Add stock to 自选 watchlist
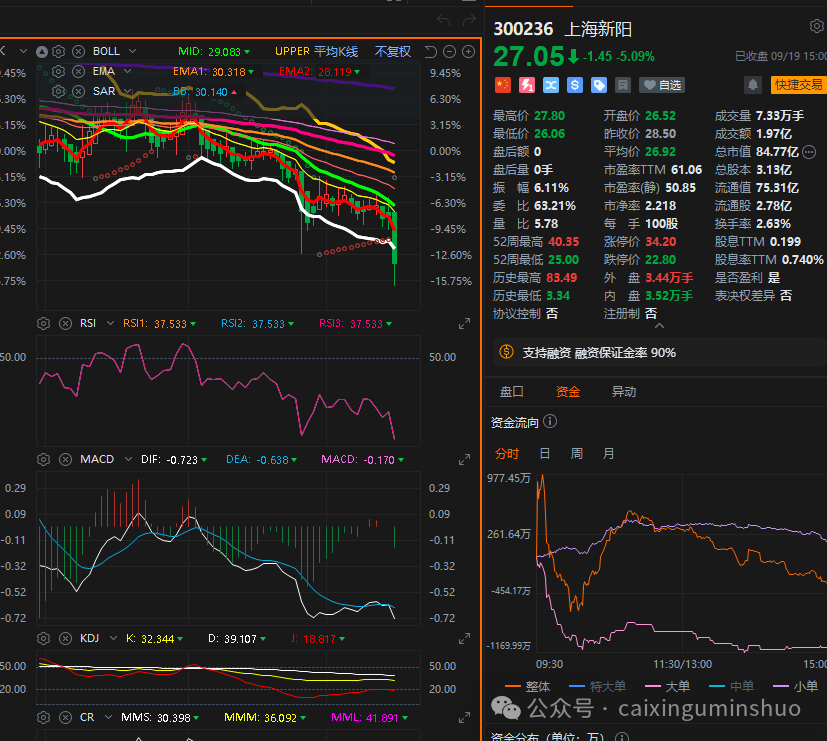The height and width of the screenshot is (741, 827). point(662,85)
